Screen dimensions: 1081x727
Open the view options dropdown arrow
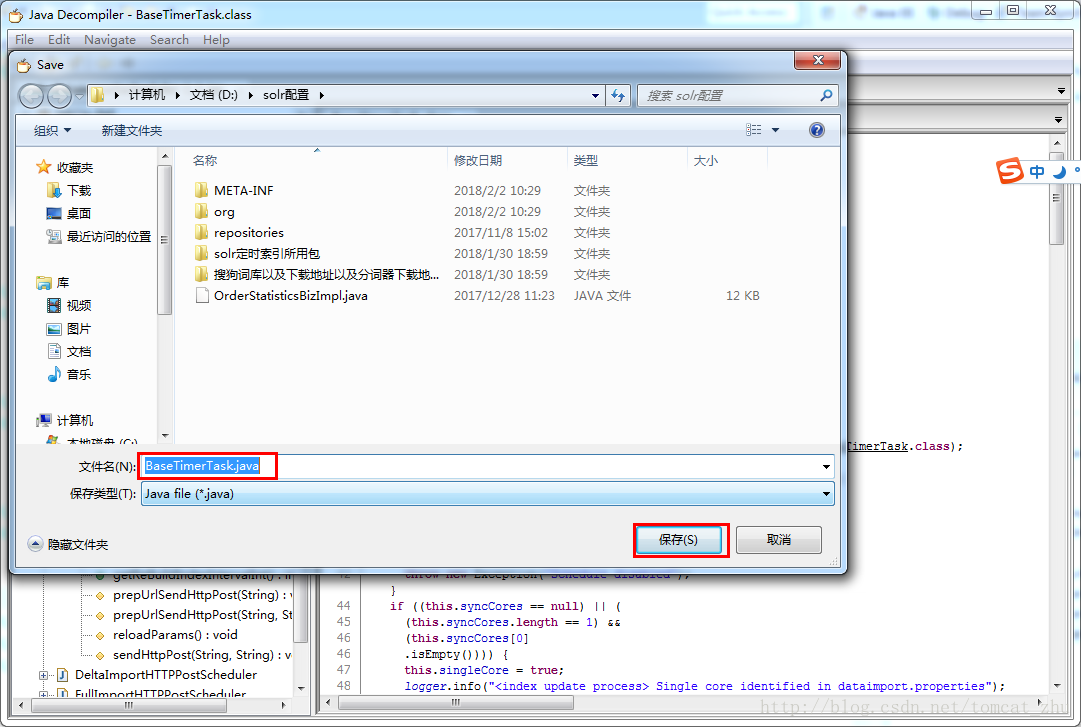[x=775, y=131]
